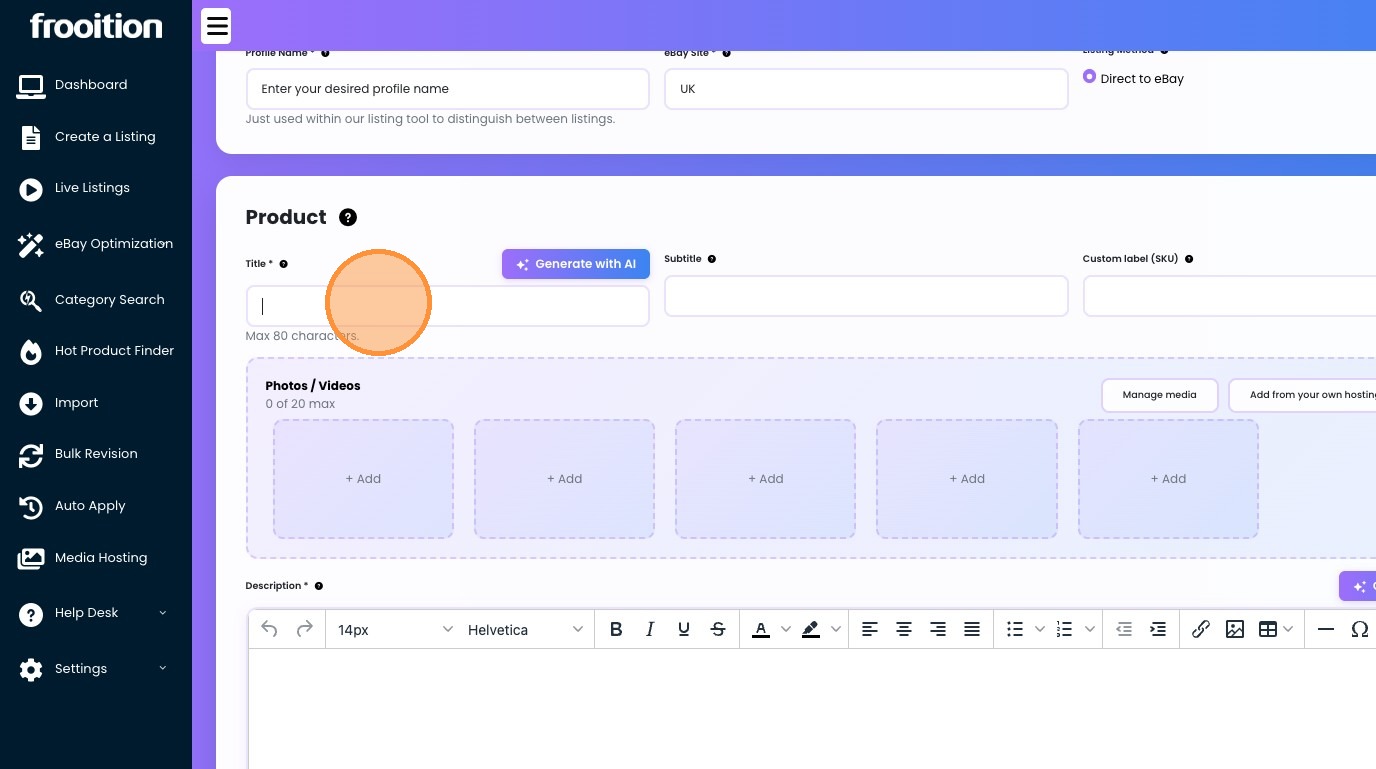The height and width of the screenshot is (769, 1376).
Task: Click the help icon beside Description label
Action: pos(319,586)
